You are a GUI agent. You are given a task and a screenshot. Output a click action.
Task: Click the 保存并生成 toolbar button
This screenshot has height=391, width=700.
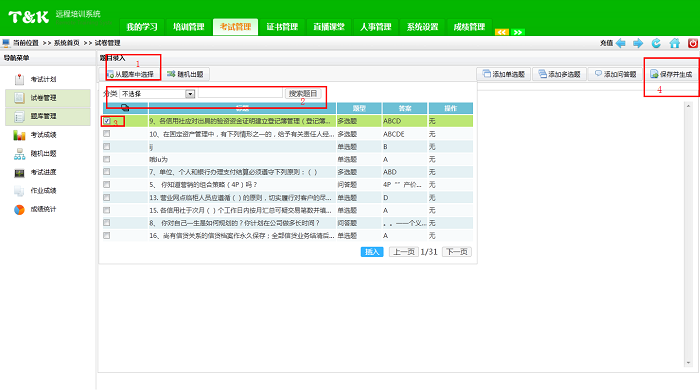click(671, 74)
